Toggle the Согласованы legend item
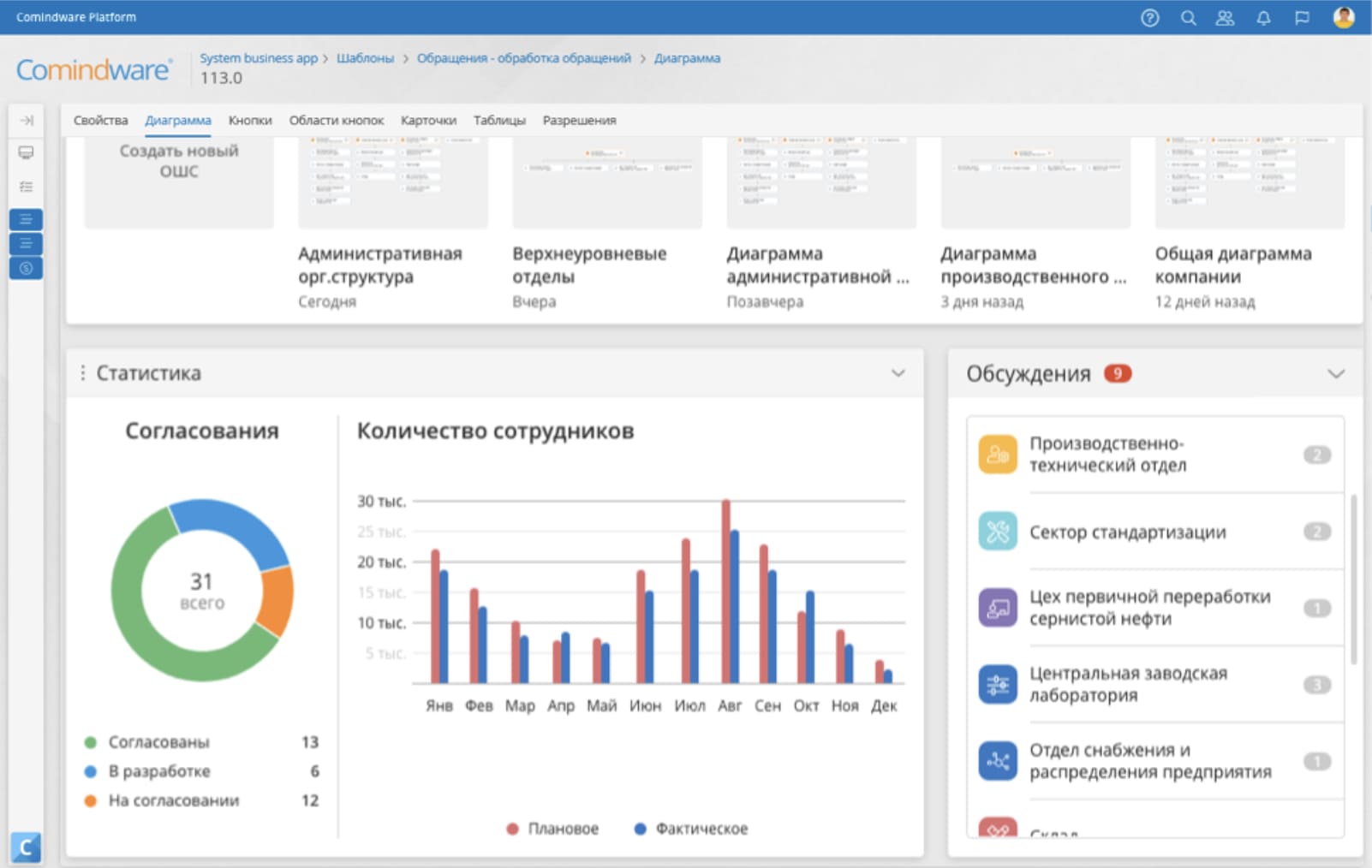Image resolution: width=1372 pixels, height=868 pixels. (x=158, y=741)
